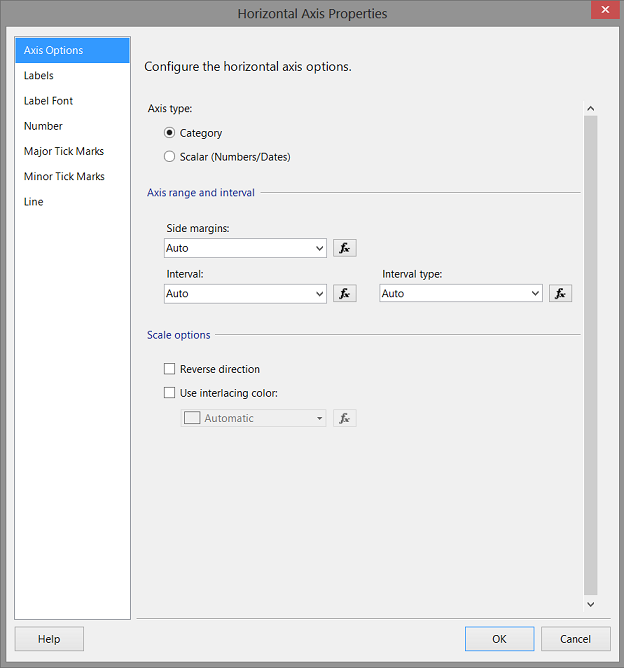Image resolution: width=624 pixels, height=668 pixels.
Task: Select Scalar (Numbers/Dates) axis type
Action: pos(169,156)
